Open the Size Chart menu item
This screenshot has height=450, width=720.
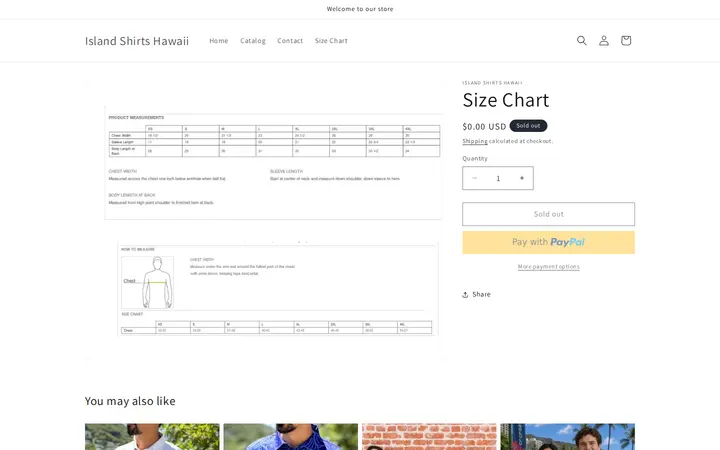(331, 40)
